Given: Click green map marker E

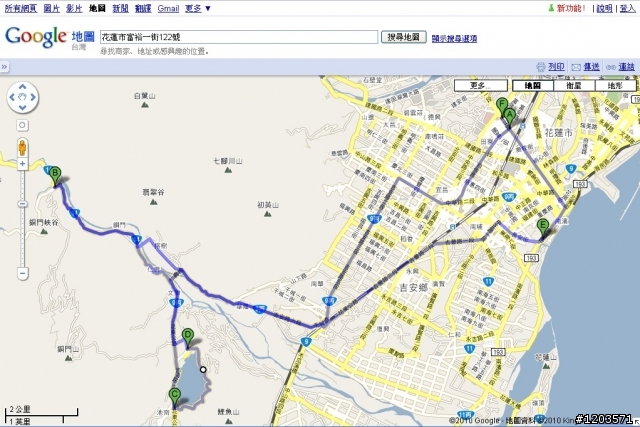Looking at the screenshot, I should pyautogui.click(x=542, y=229).
